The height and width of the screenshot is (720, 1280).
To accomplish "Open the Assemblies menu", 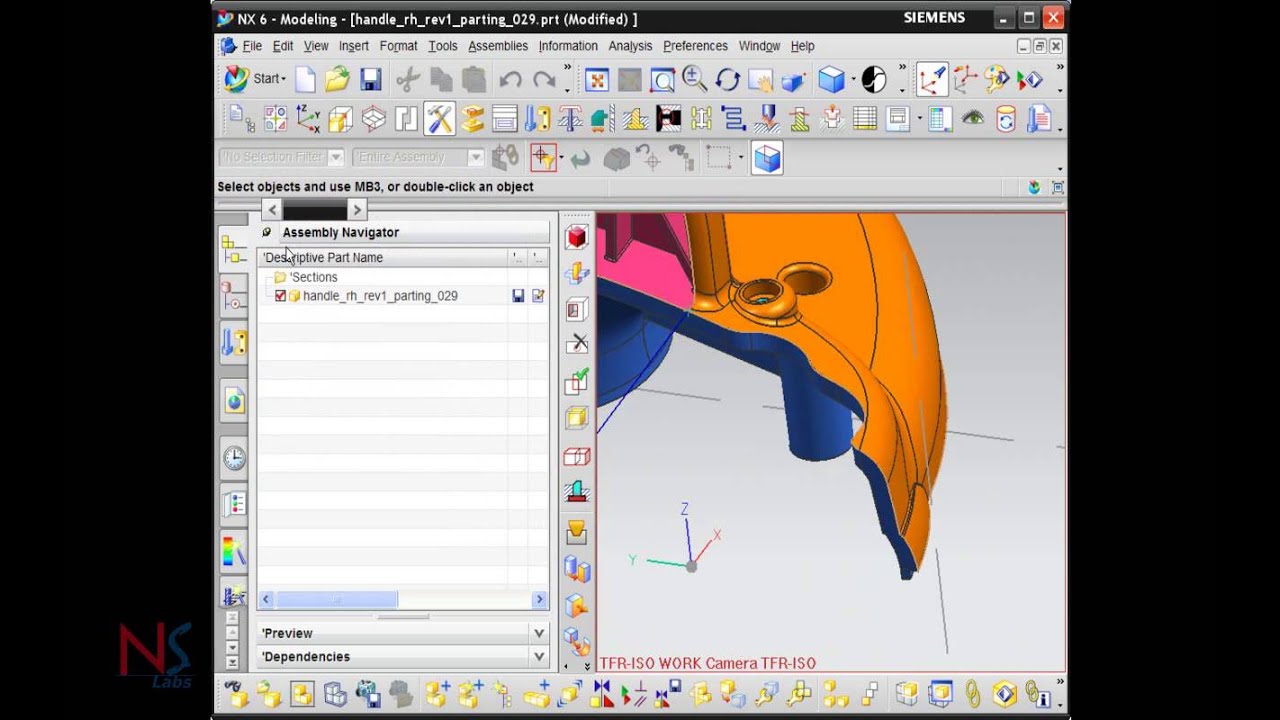I will click(x=498, y=46).
